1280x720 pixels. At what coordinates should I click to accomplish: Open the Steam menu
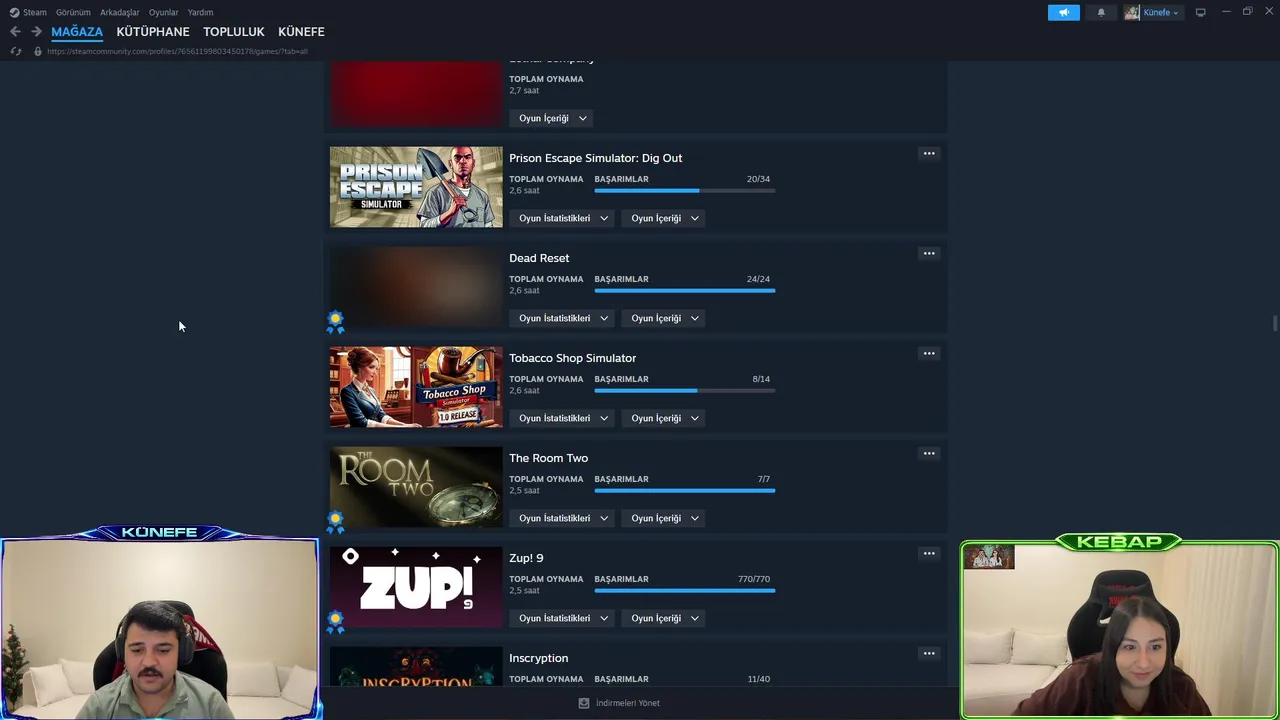[35, 12]
